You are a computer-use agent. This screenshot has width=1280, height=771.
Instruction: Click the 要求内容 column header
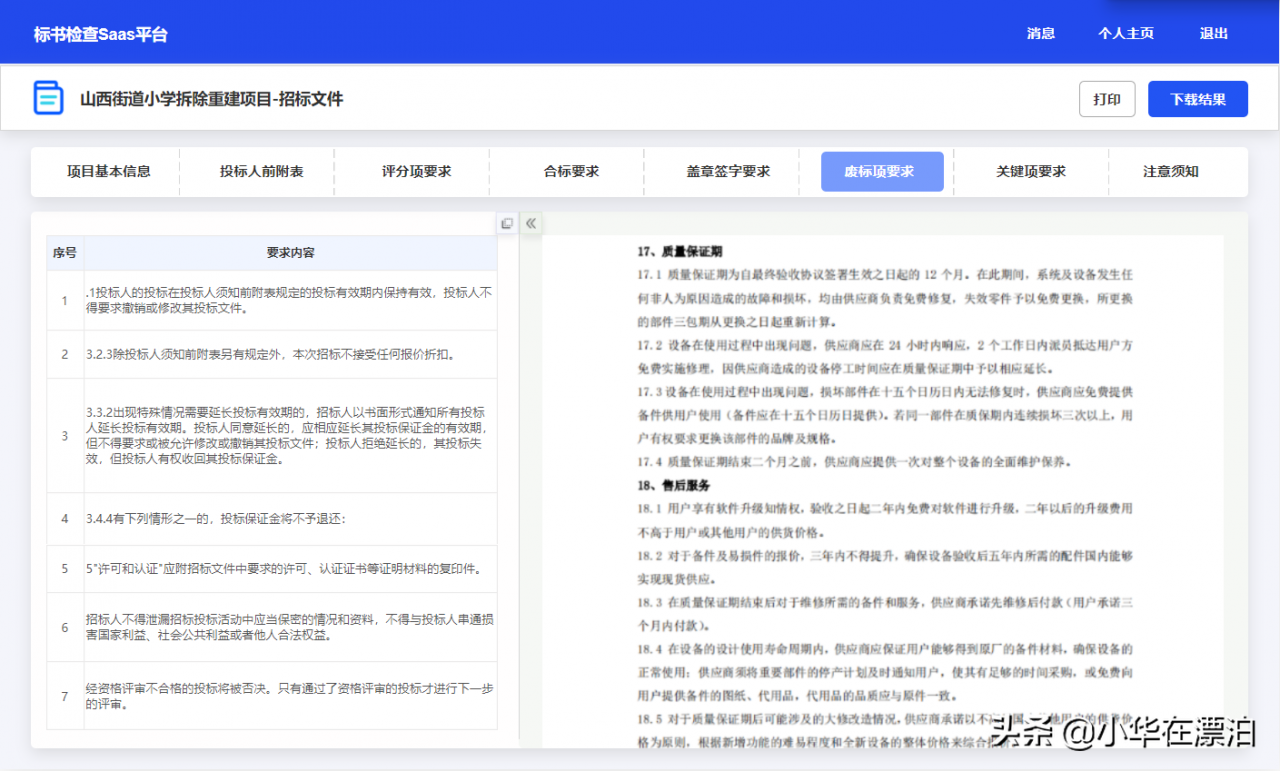point(291,253)
